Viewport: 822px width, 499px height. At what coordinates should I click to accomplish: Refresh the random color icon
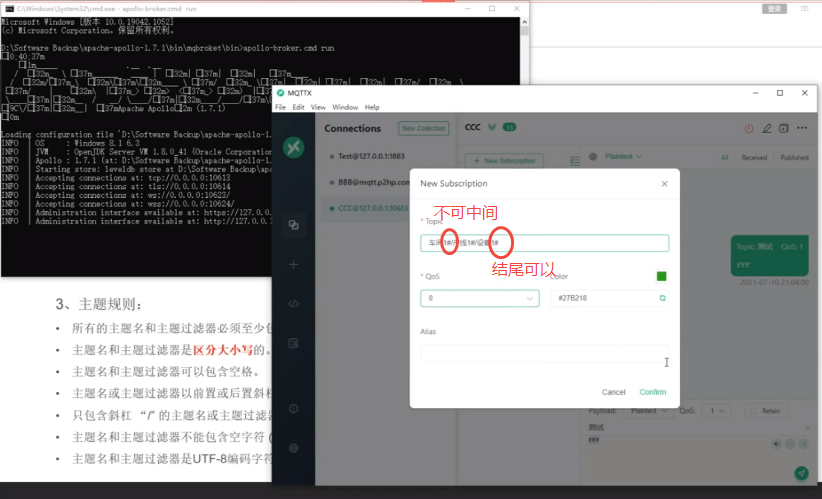[662, 298]
